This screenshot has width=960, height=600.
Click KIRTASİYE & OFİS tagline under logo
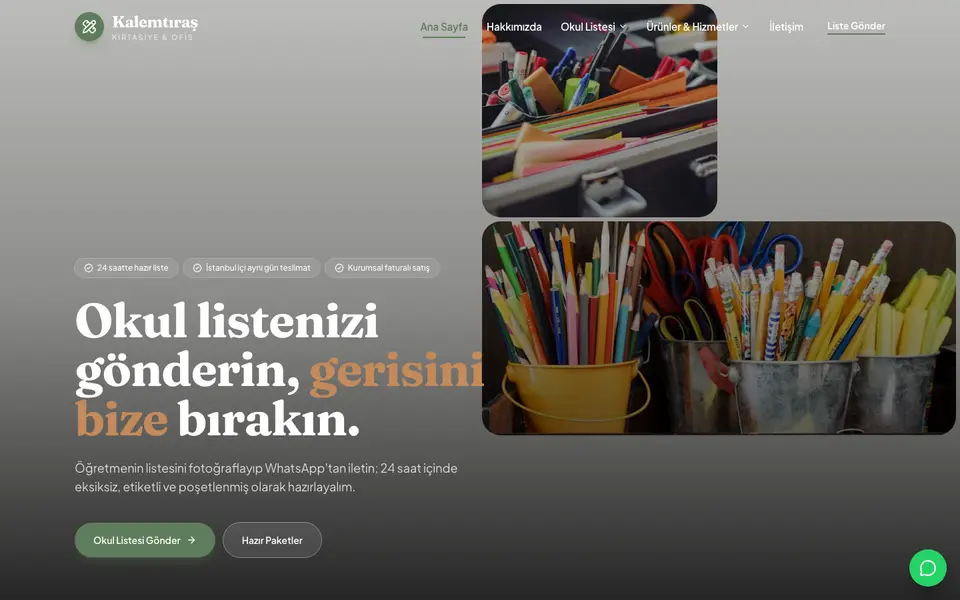tap(152, 37)
